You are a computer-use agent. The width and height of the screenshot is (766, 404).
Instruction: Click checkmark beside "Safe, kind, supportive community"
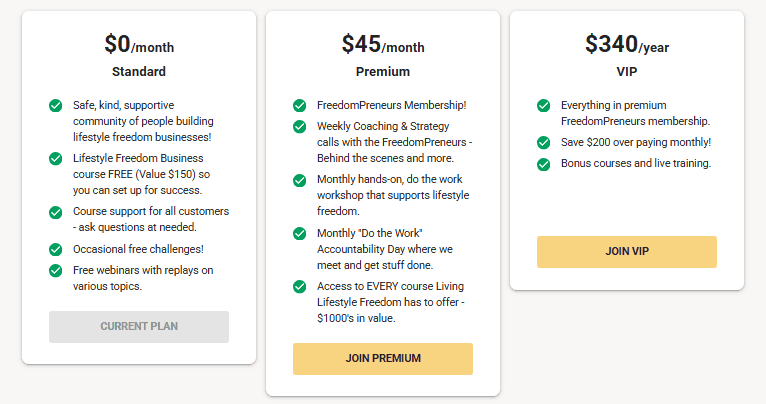pyautogui.click(x=55, y=105)
